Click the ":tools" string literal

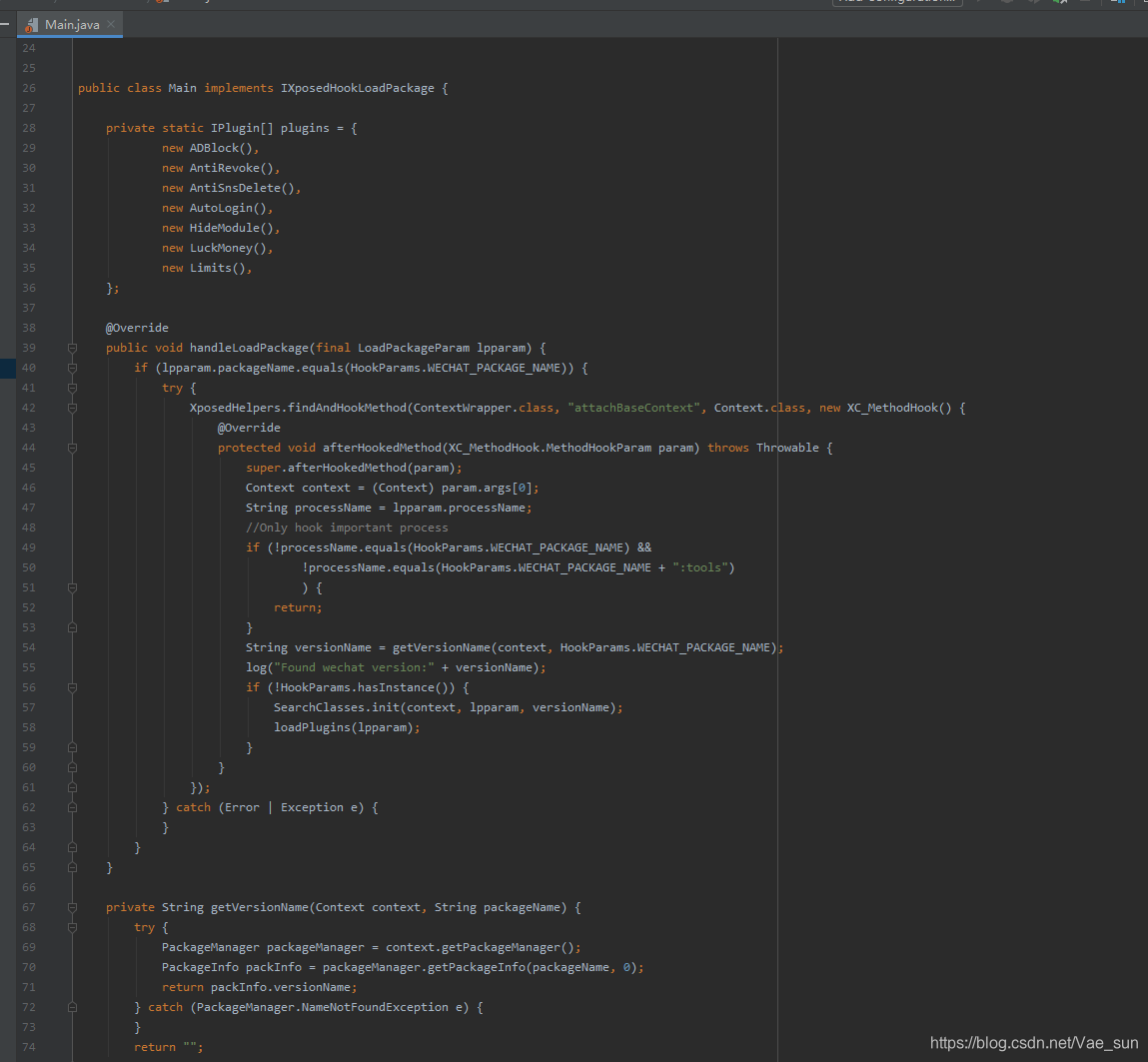click(700, 567)
